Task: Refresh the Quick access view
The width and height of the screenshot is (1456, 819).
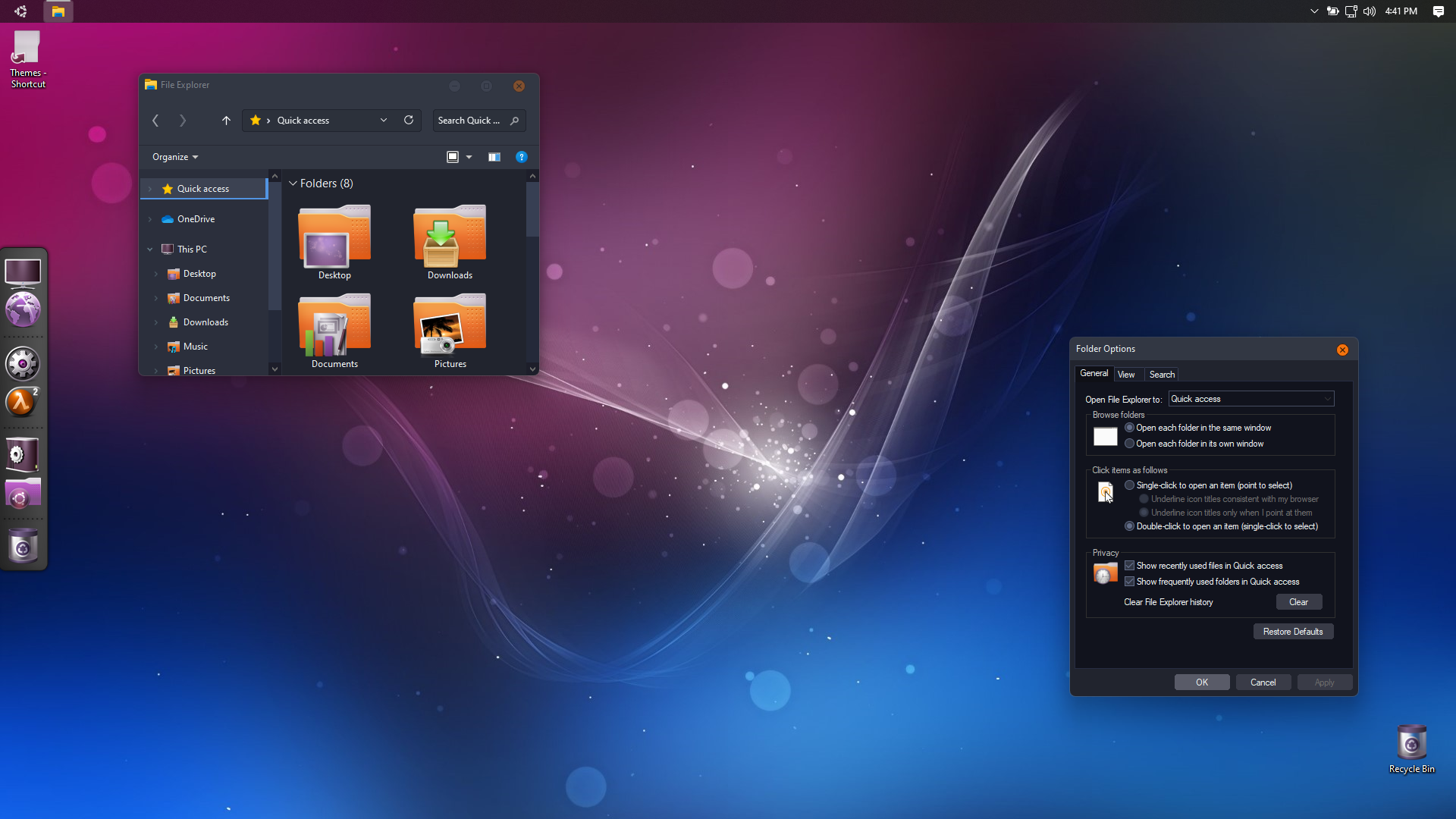Action: [409, 120]
